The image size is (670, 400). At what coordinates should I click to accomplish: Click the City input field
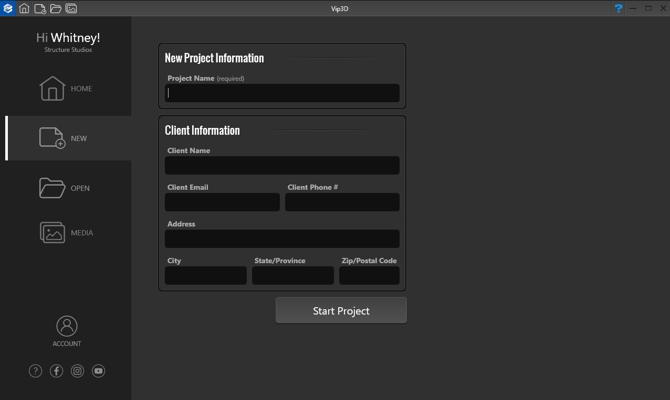(206, 276)
